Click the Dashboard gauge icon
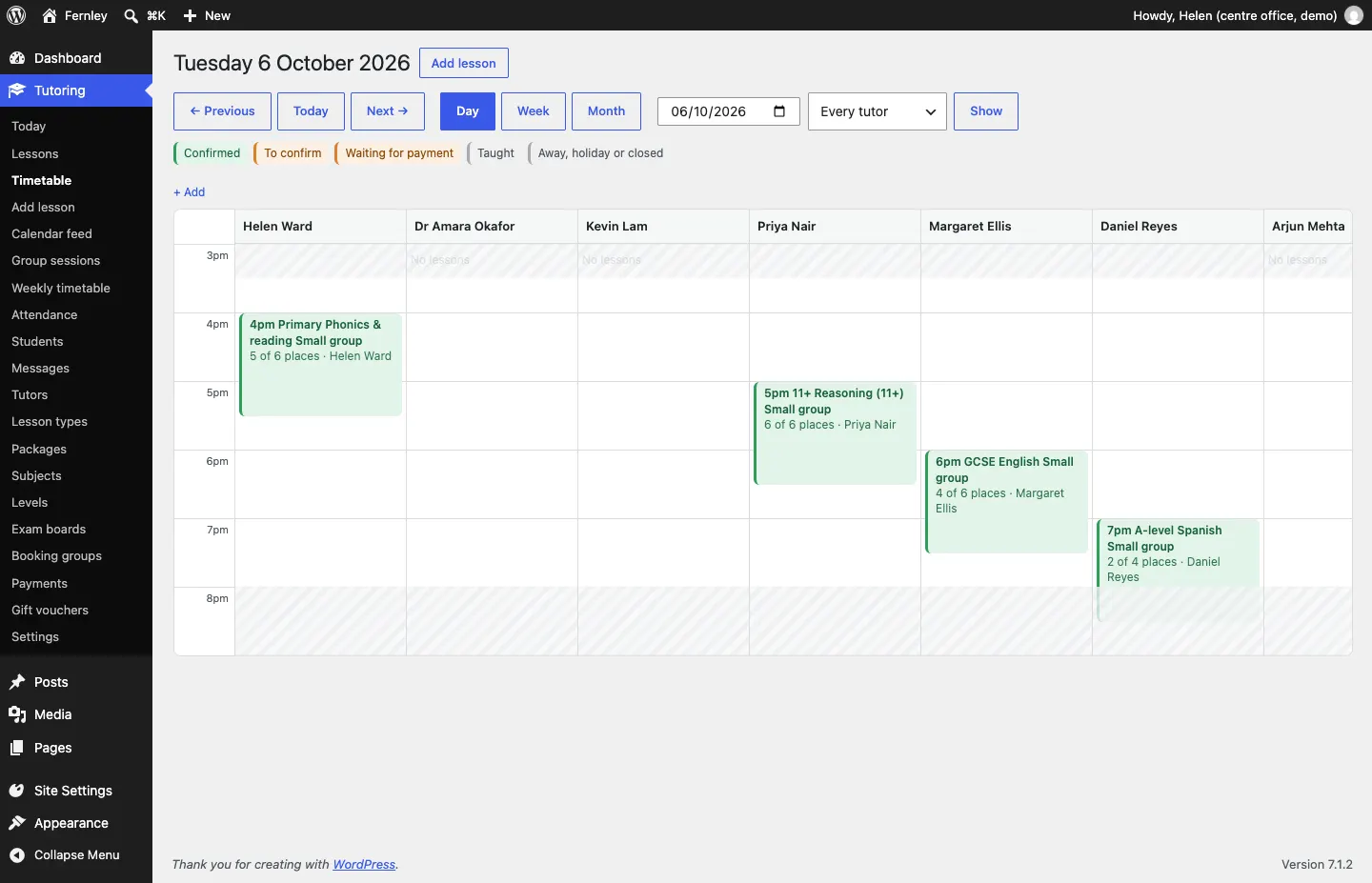 point(17,58)
